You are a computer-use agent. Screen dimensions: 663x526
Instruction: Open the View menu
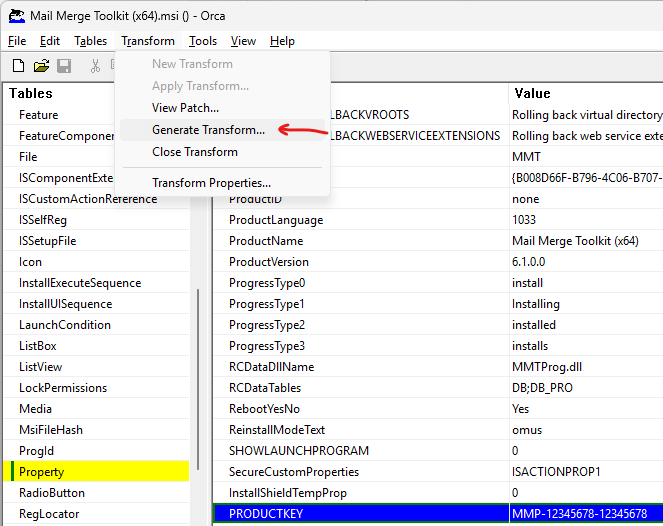pyautogui.click(x=243, y=41)
